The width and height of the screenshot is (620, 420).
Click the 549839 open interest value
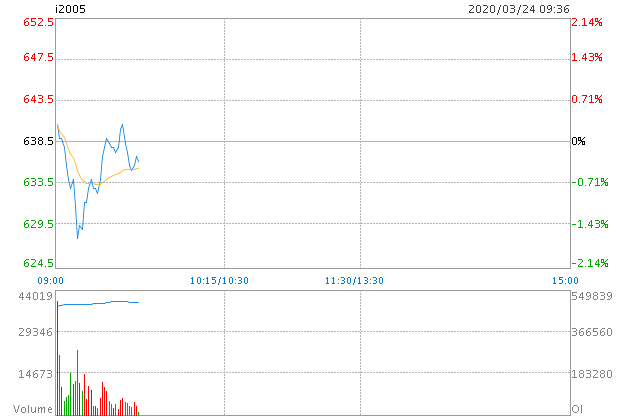[590, 297]
